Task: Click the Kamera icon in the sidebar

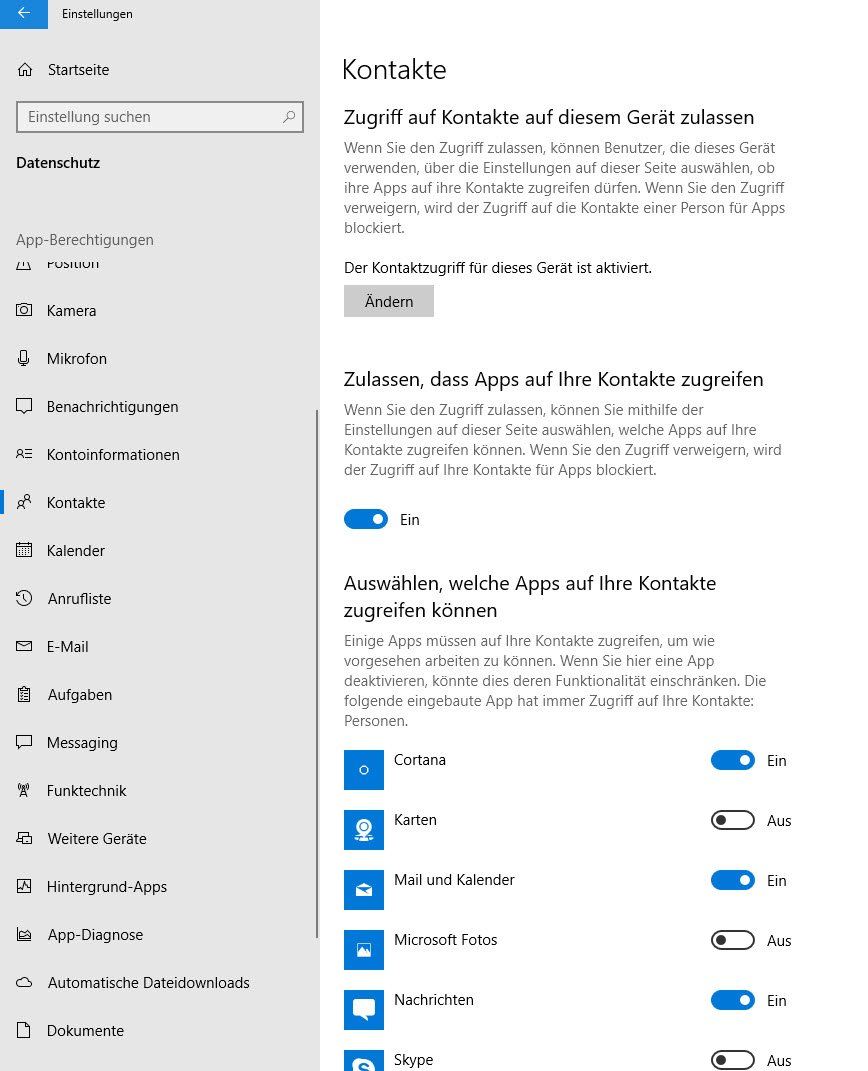Action: [x=25, y=311]
